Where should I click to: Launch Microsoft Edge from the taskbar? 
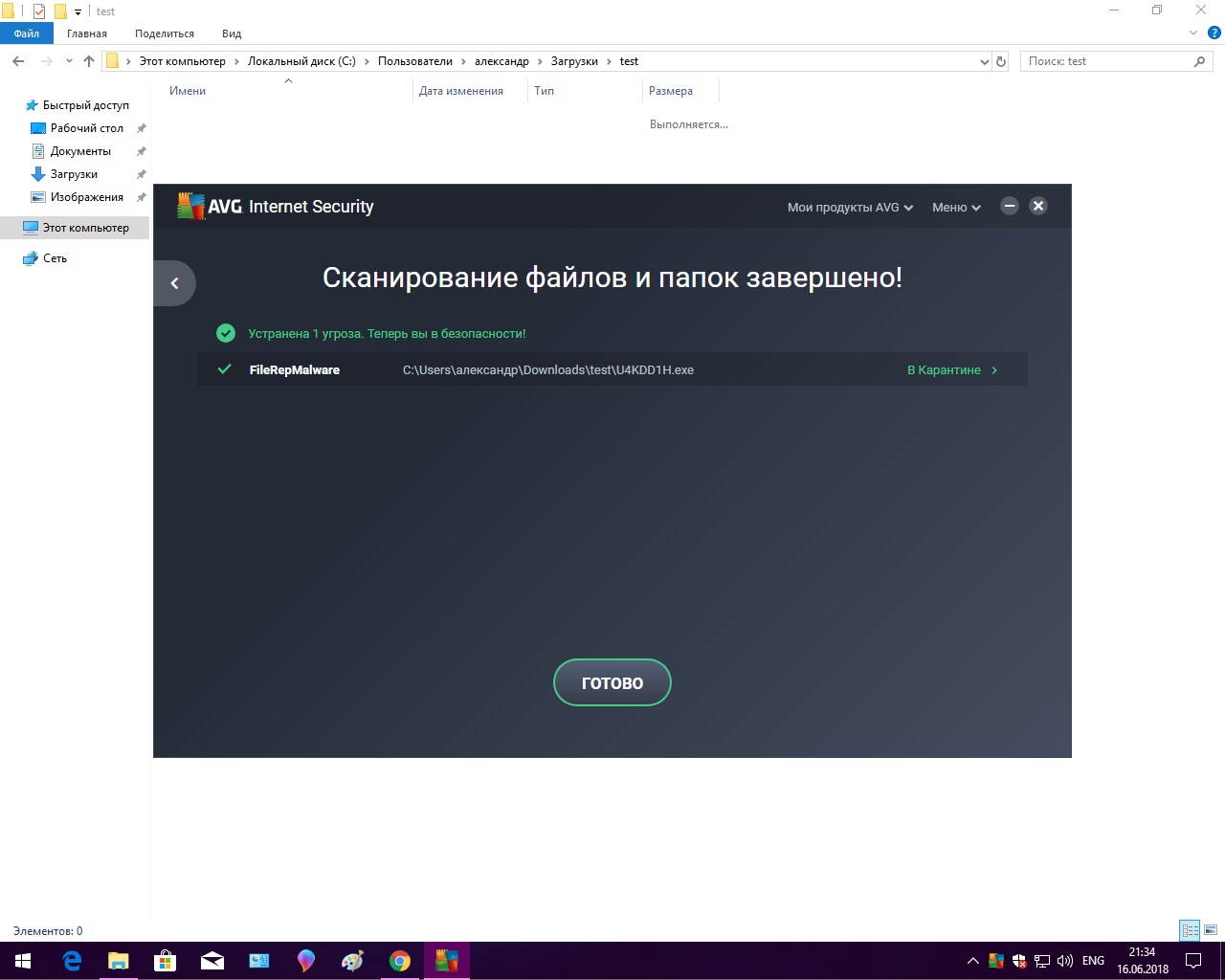point(72,961)
